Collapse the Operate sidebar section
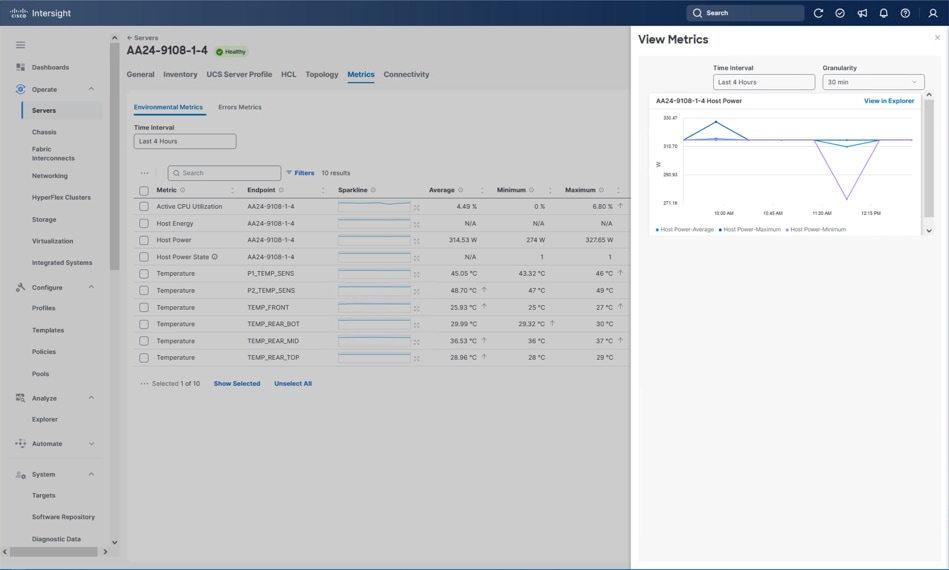949x570 pixels. click(x=91, y=89)
